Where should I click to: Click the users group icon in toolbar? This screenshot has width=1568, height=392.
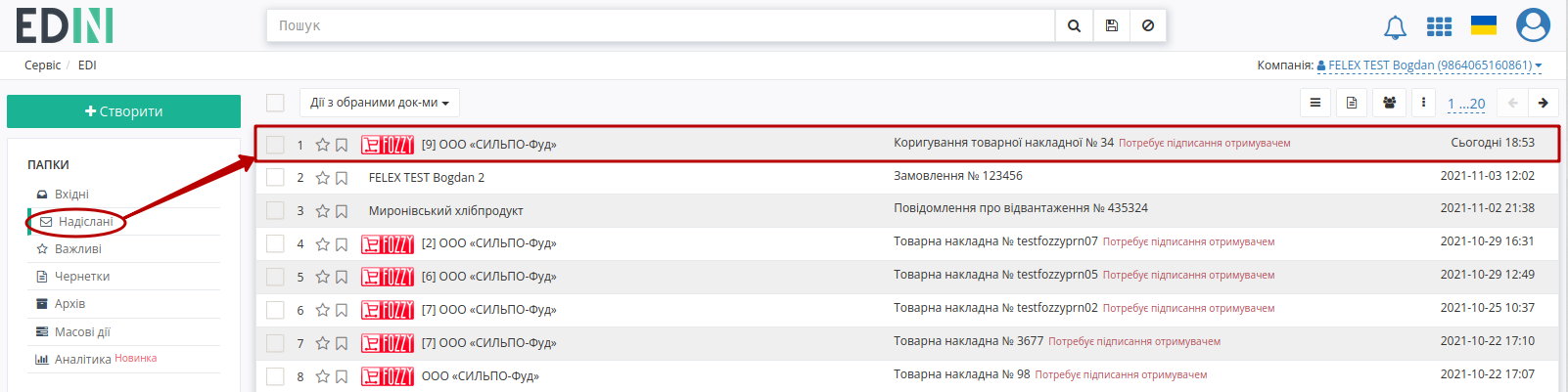[1389, 103]
